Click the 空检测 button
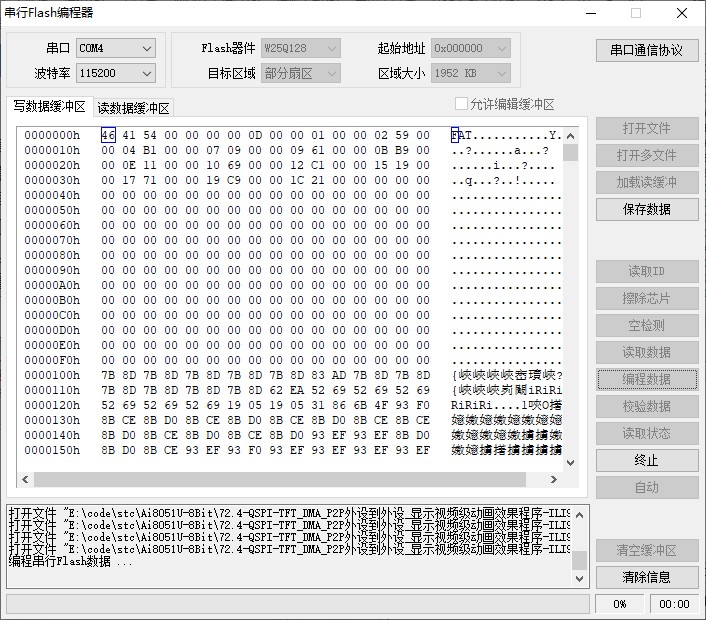706x620 pixels. (x=647, y=325)
